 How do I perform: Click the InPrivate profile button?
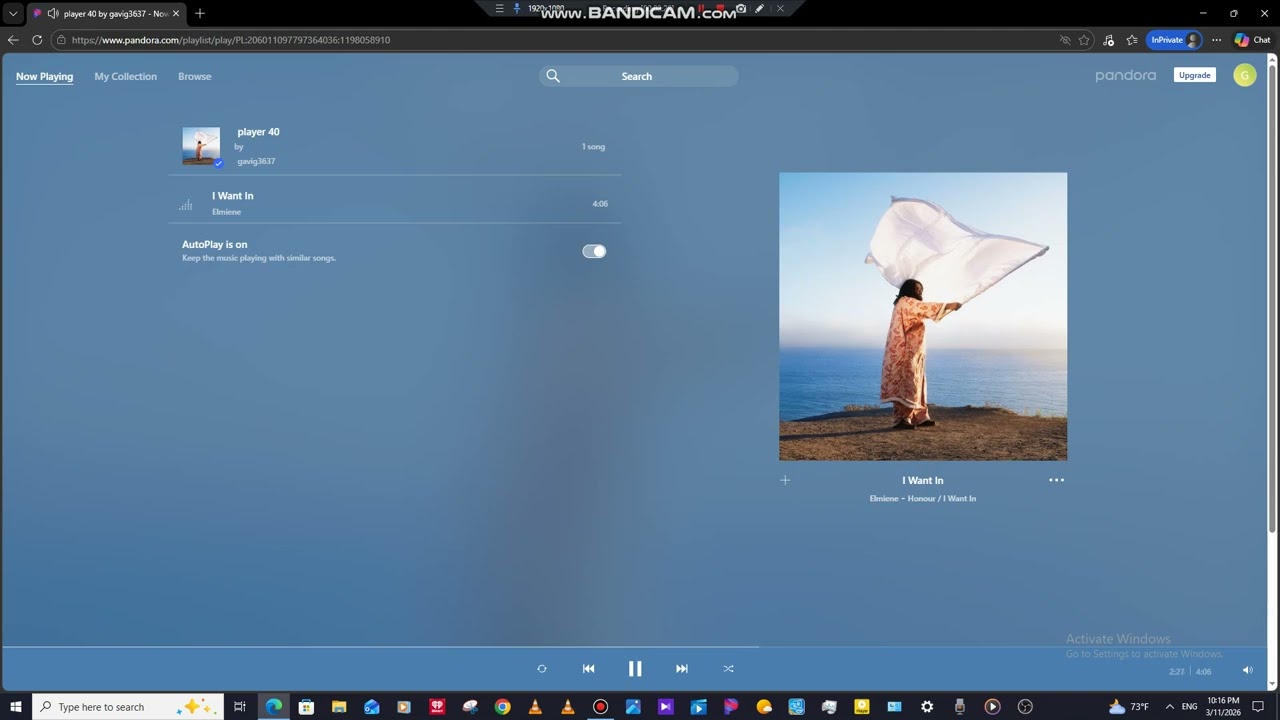coord(1174,40)
